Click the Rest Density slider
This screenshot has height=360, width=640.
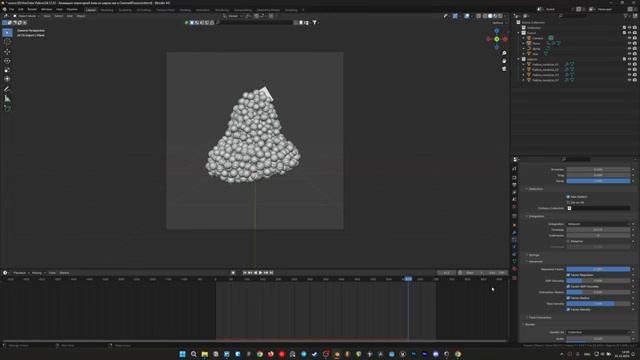click(x=598, y=304)
